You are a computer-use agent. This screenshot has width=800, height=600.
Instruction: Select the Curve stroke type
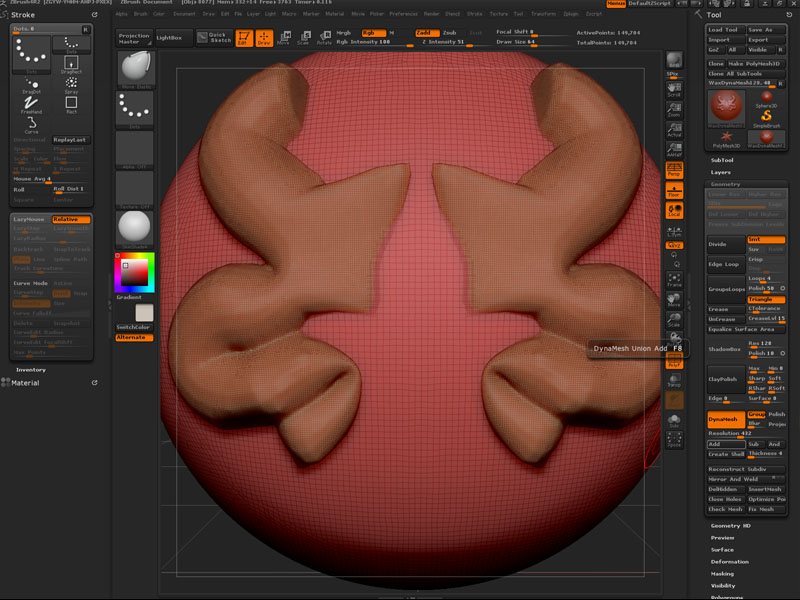31,124
